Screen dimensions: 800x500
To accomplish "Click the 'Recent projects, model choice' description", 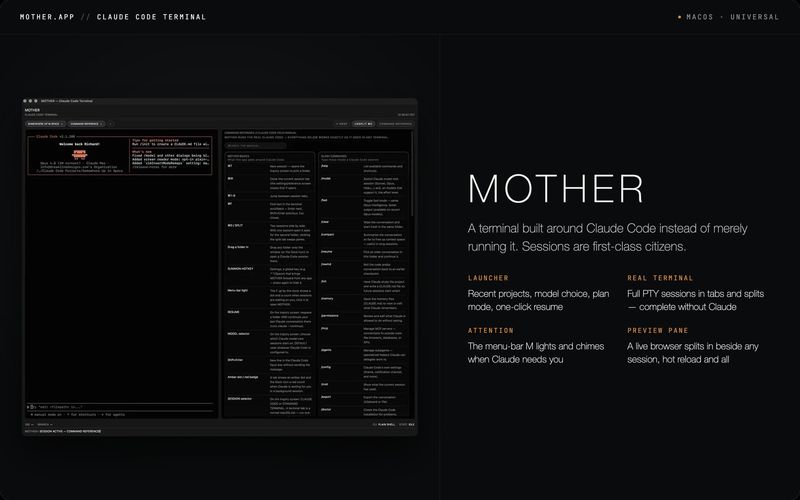I will pos(538,300).
